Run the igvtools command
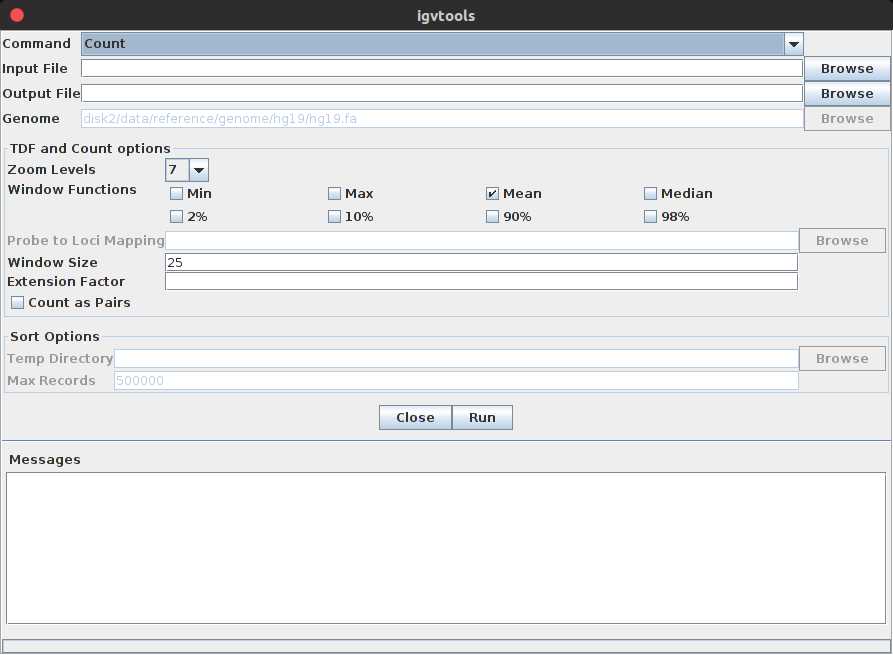 tap(482, 417)
